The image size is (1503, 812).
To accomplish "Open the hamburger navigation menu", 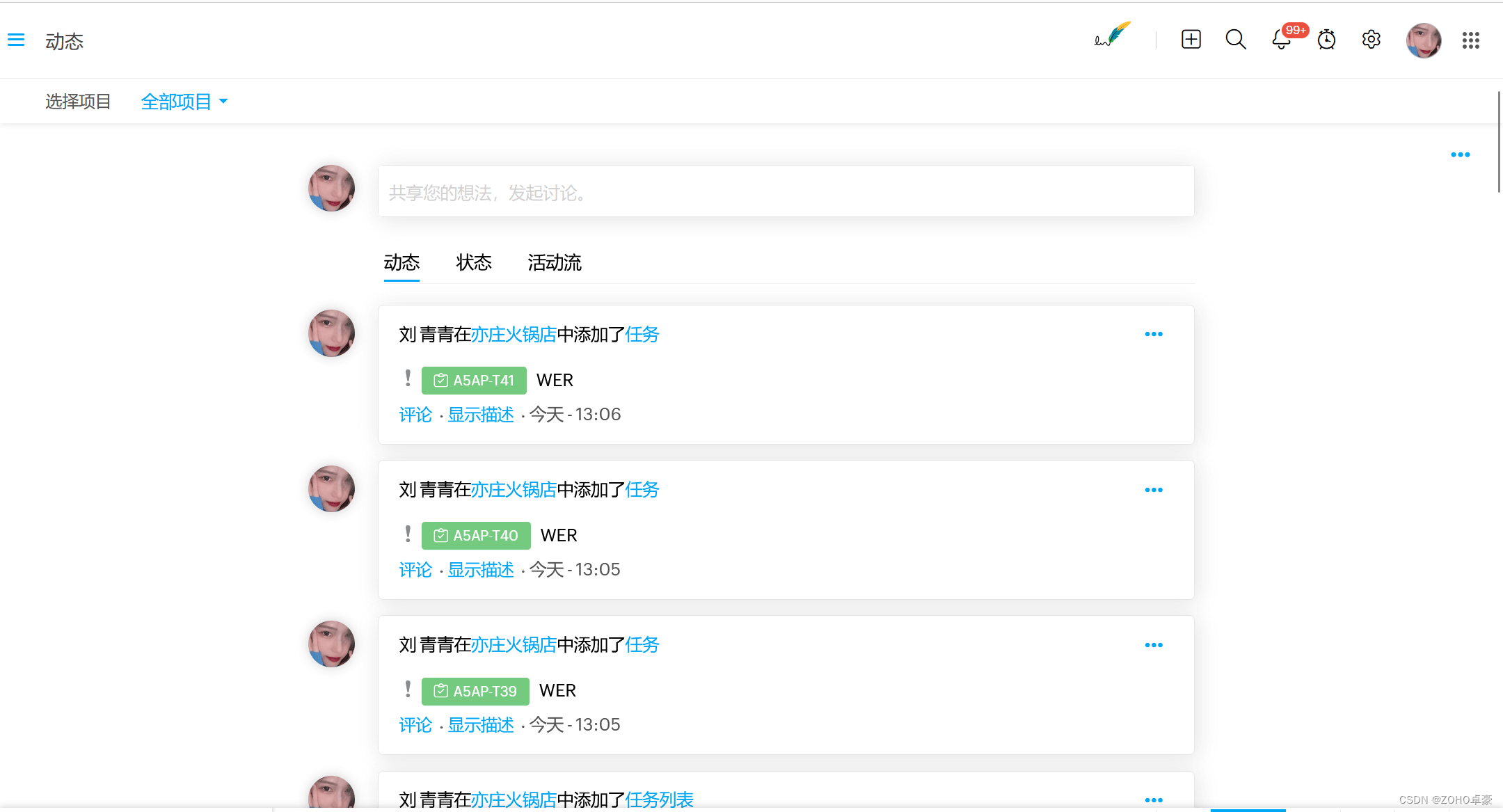I will coord(16,40).
